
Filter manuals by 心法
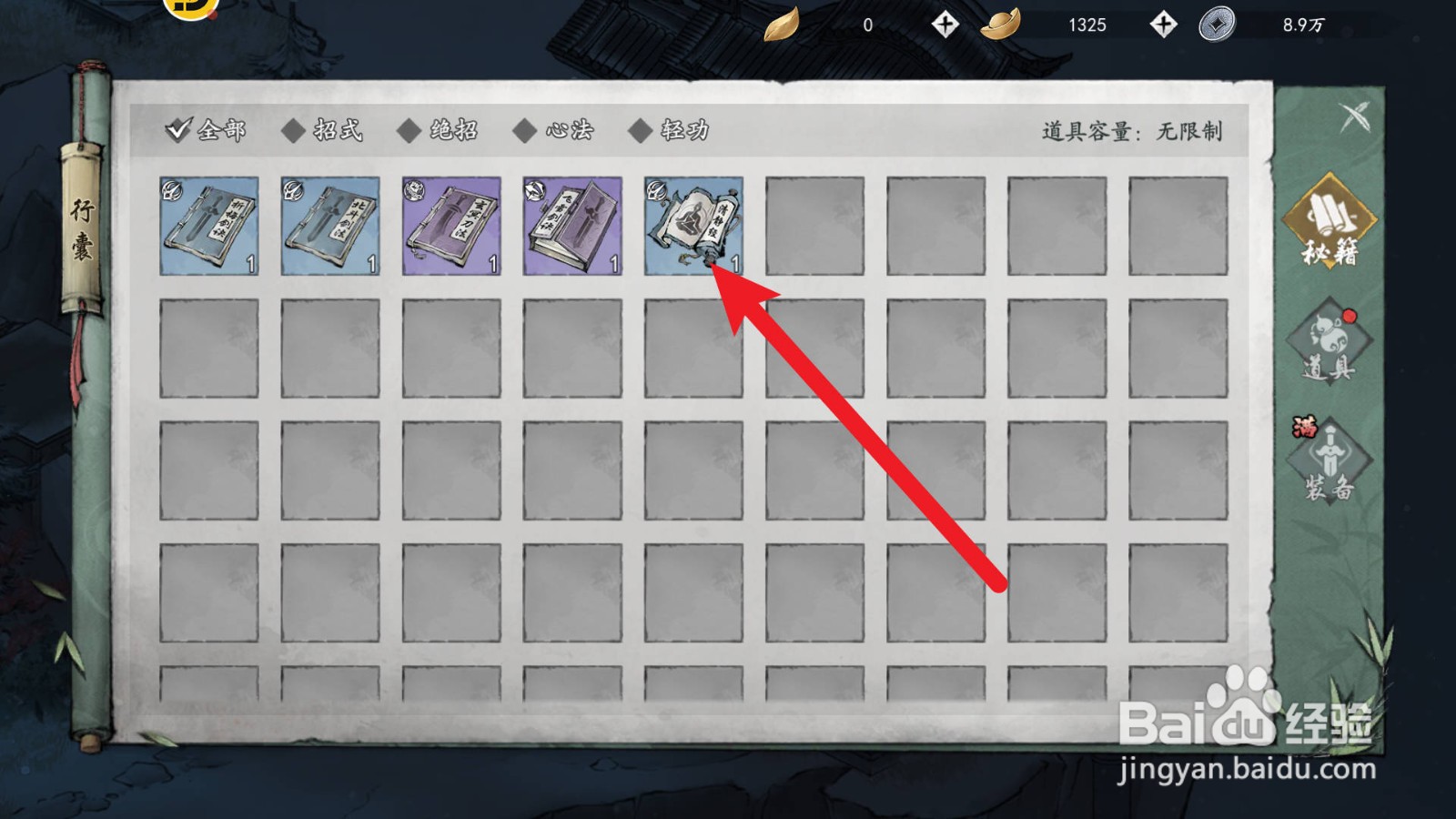[x=553, y=130]
